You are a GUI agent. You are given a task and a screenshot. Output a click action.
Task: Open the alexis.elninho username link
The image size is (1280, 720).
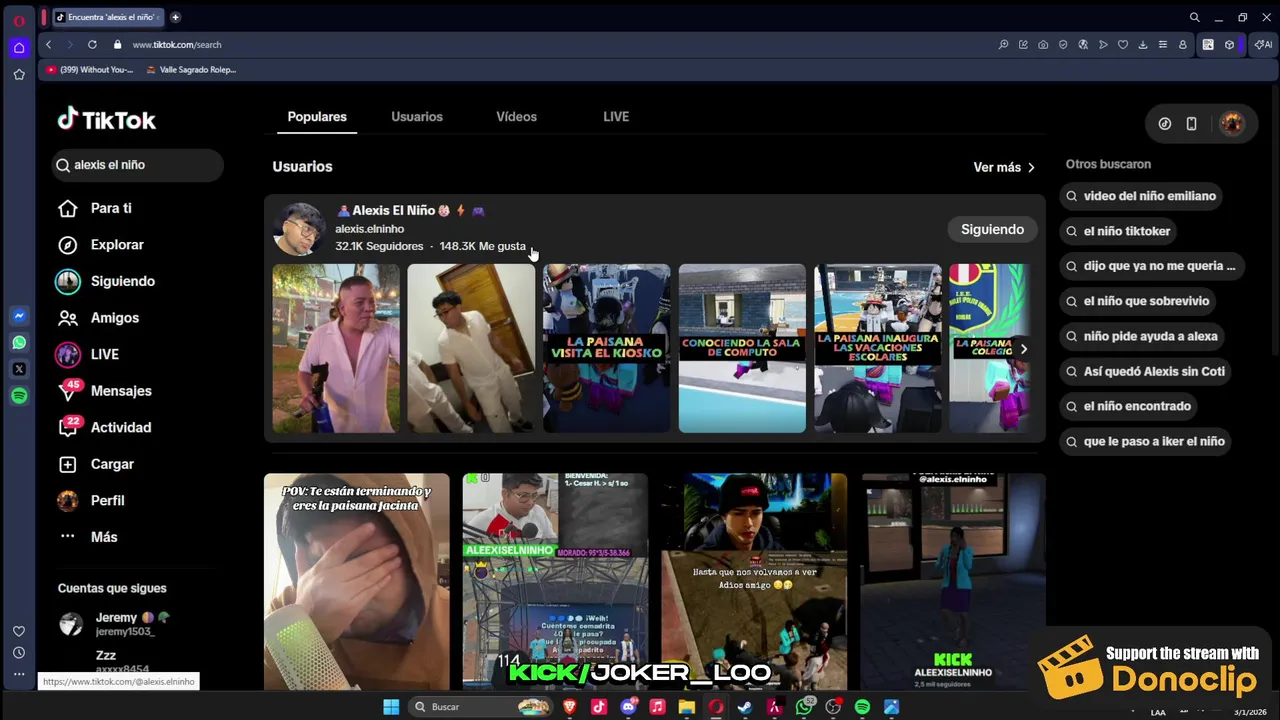(369, 229)
